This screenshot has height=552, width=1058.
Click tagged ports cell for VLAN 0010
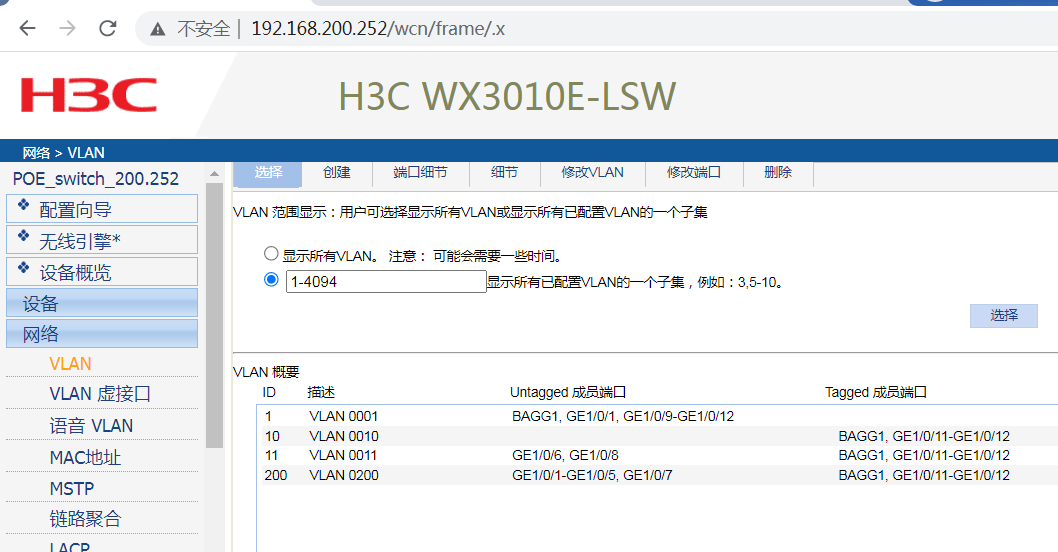tap(924, 436)
